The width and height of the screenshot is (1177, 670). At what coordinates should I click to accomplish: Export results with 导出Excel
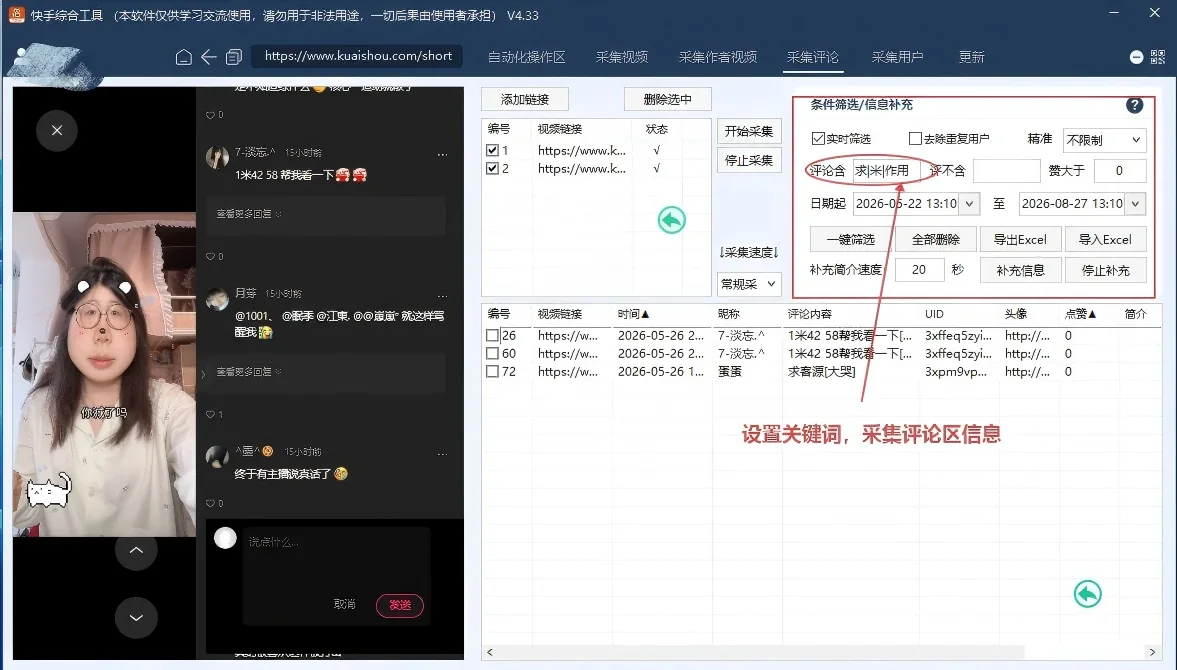[1020, 239]
